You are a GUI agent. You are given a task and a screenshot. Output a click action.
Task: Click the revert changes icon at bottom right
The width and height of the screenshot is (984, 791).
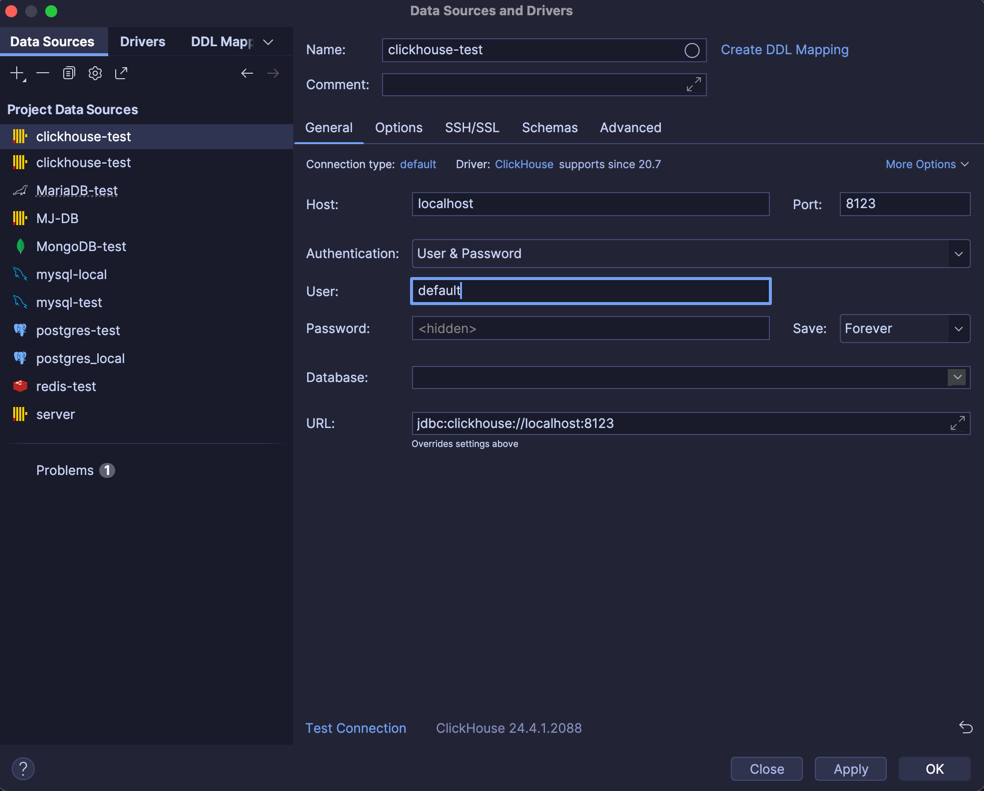(965, 727)
